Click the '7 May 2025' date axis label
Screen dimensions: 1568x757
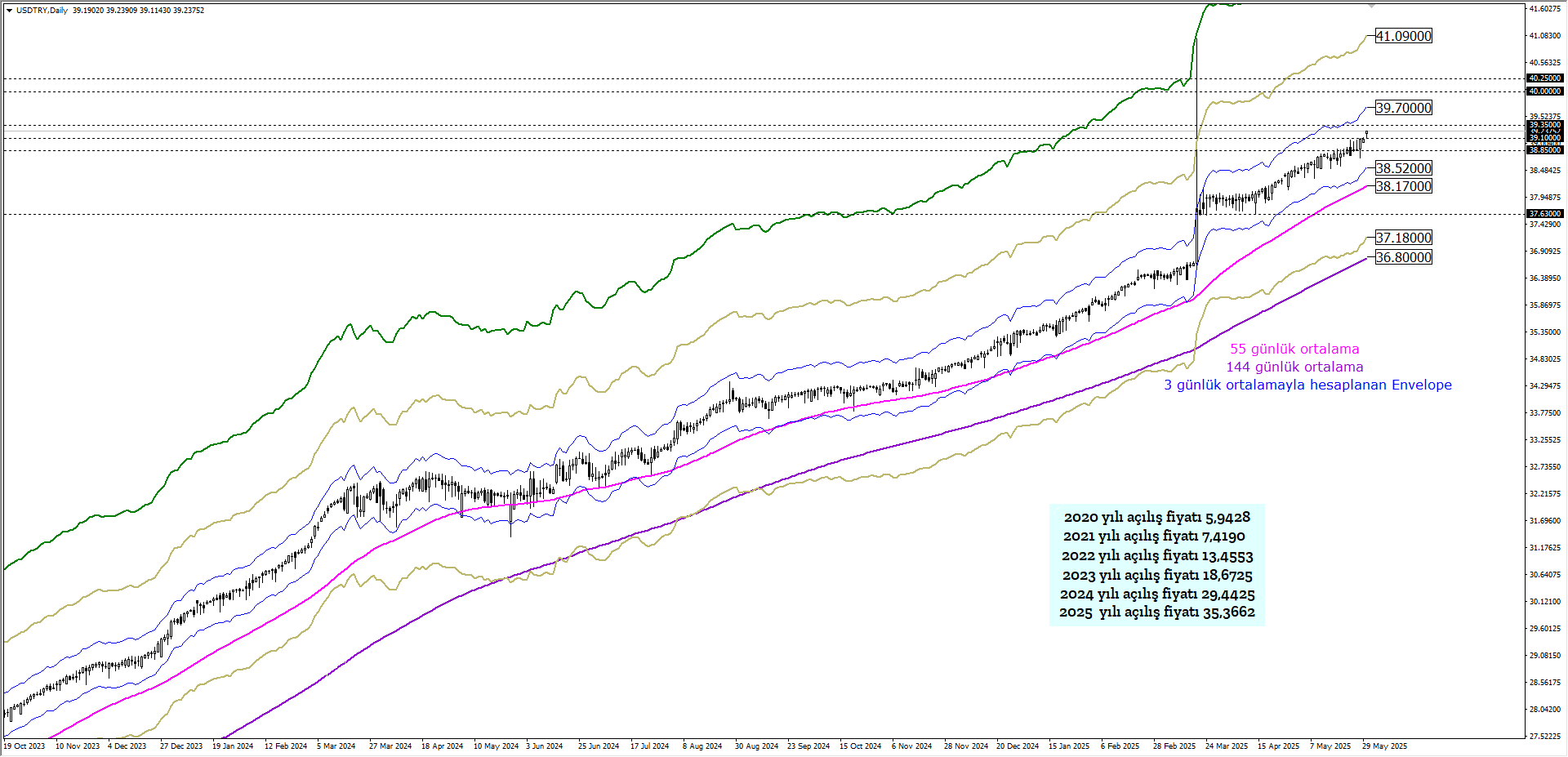click(1330, 746)
